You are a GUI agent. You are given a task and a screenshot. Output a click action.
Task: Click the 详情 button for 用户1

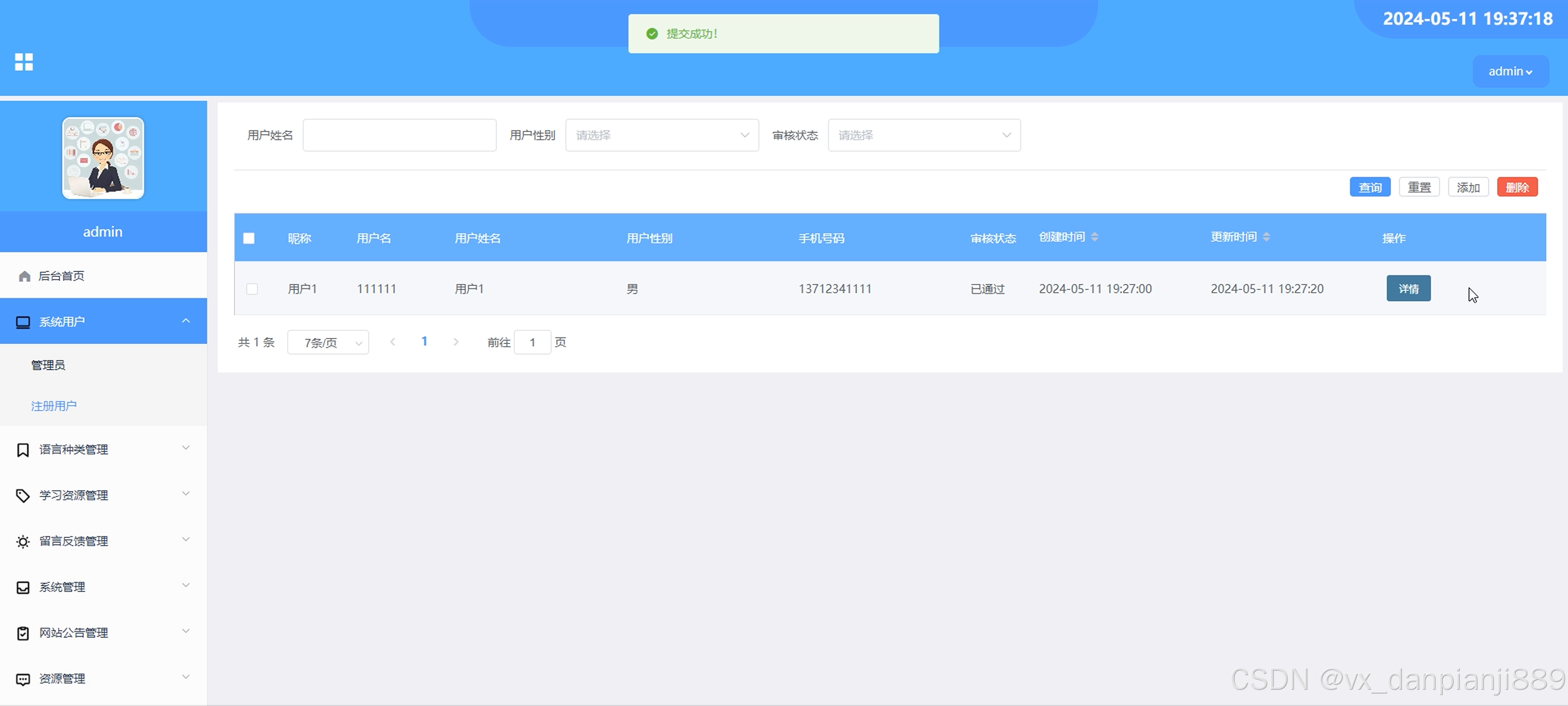point(1408,289)
